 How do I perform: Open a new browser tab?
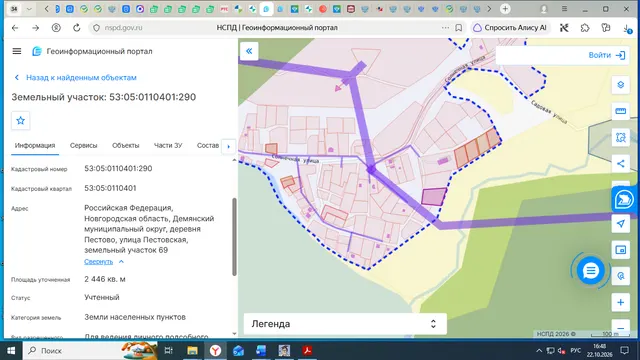pyautogui.click(x=505, y=9)
